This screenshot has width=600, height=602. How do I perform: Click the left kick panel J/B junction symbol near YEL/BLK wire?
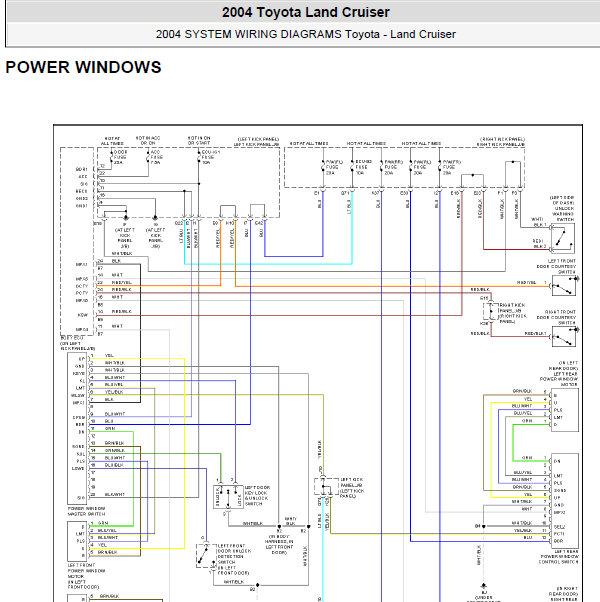(x=326, y=487)
